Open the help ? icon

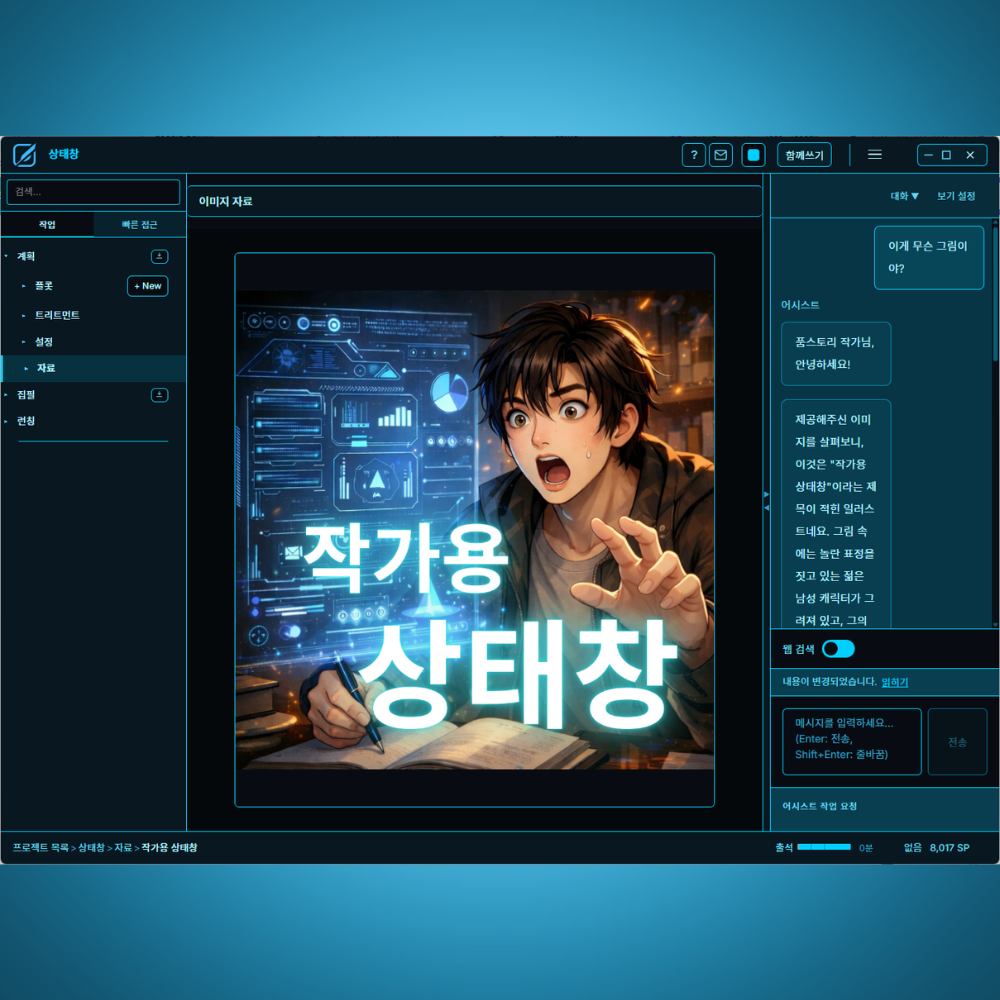click(693, 154)
